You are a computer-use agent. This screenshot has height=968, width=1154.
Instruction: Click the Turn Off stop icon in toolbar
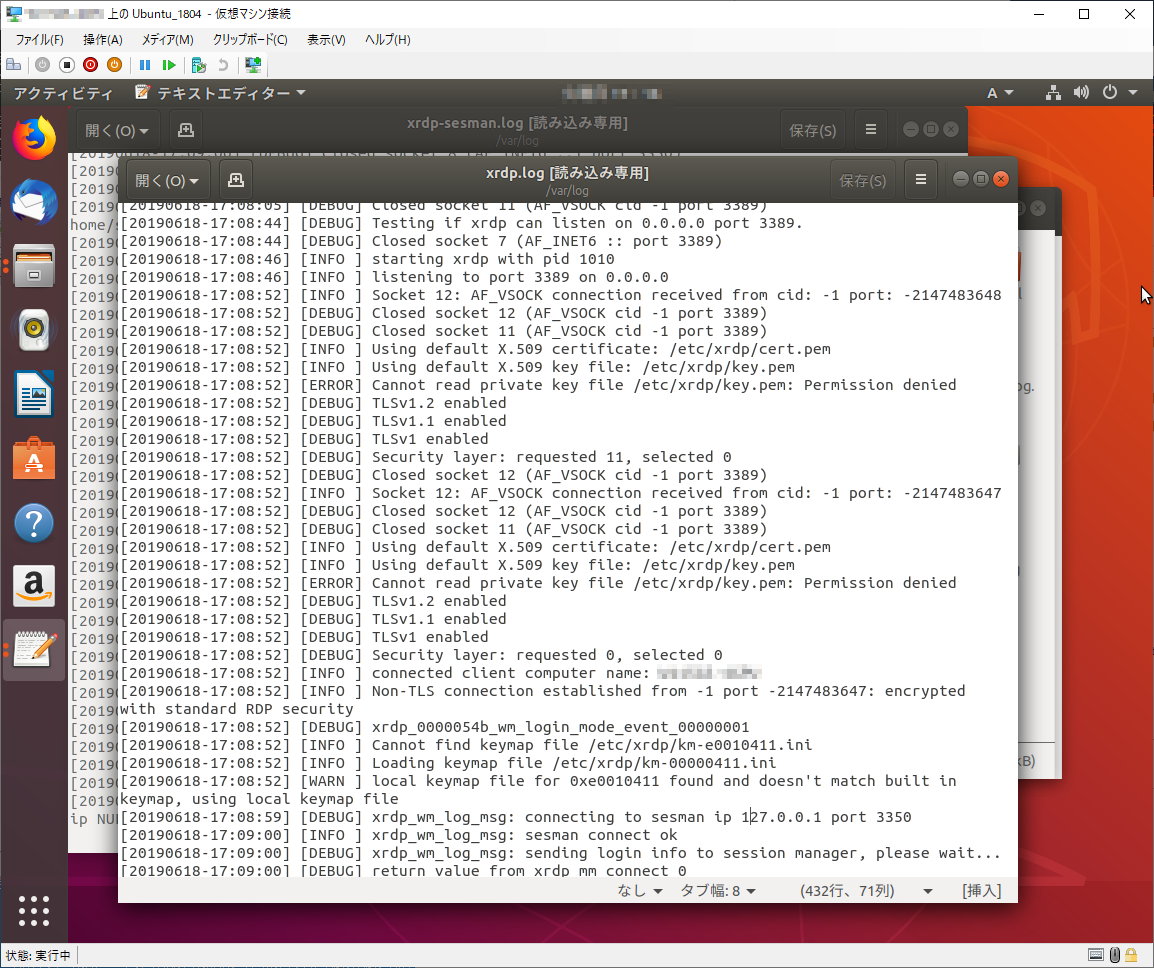click(67, 66)
